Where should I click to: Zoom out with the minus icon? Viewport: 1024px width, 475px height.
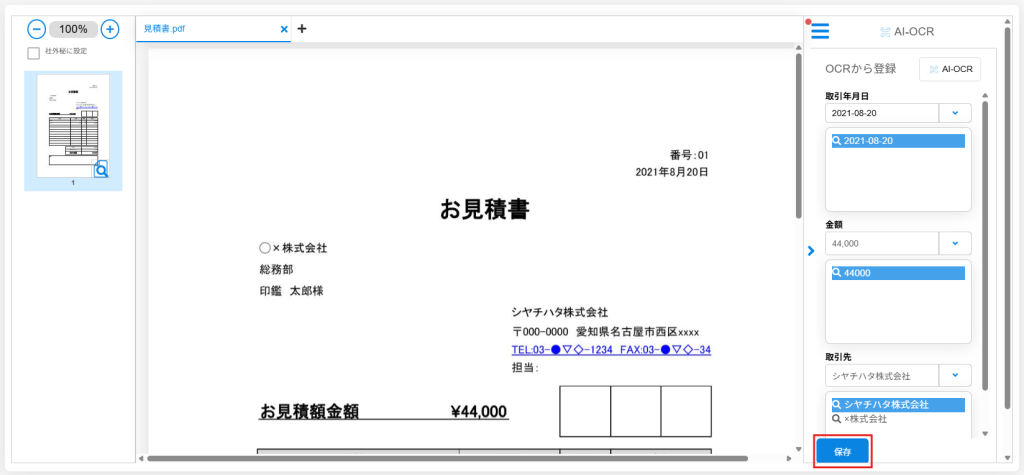37,29
